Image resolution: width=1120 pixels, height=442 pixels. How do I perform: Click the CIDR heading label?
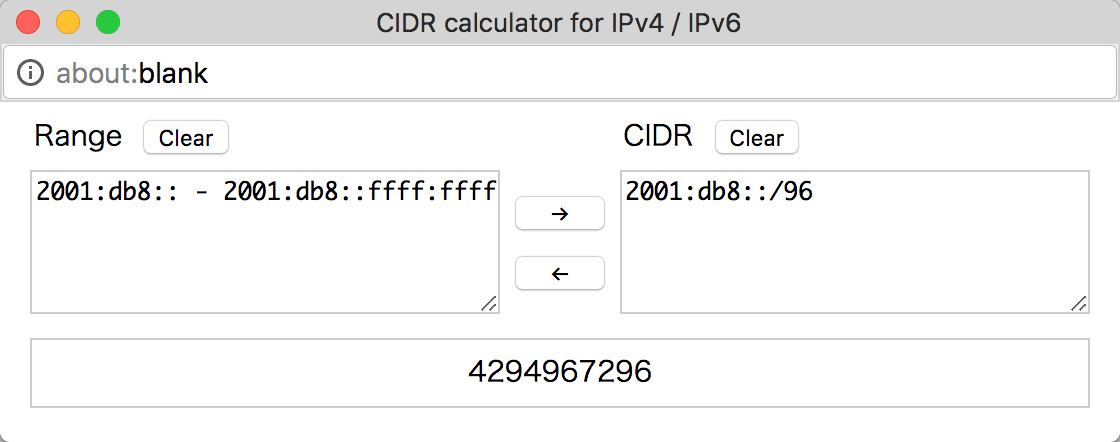tap(658, 136)
